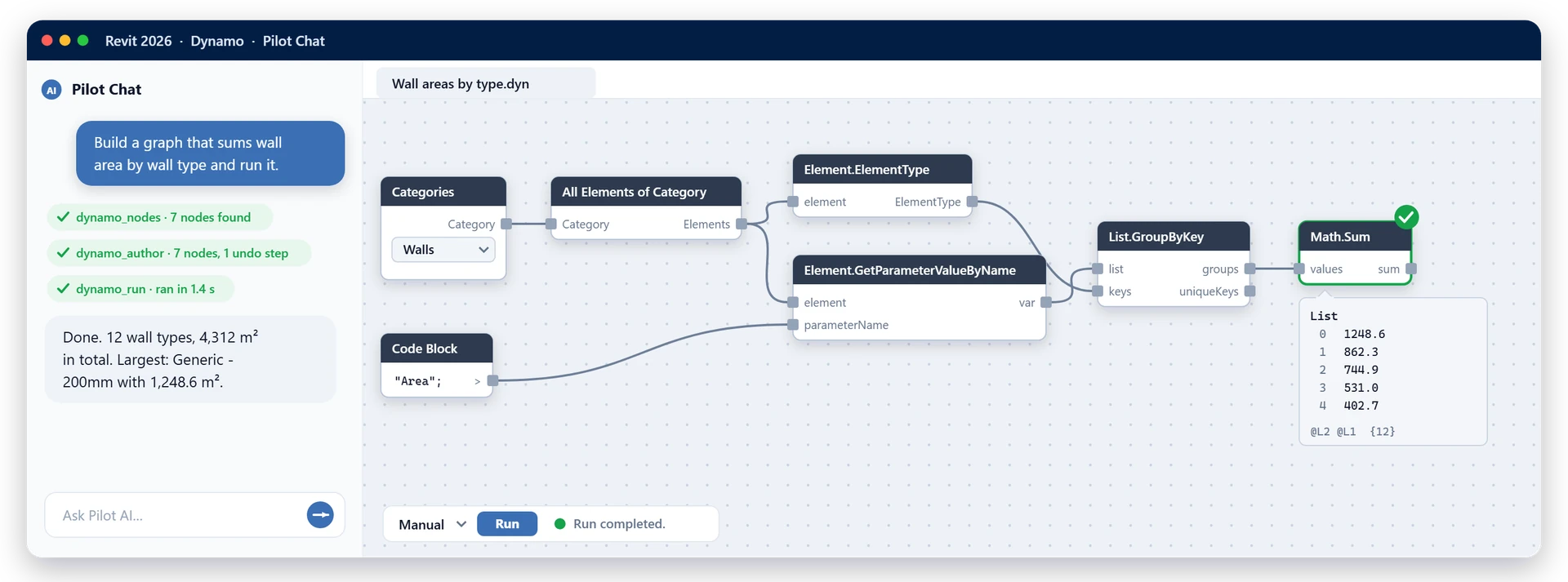Screen dimensions: 1568x582
Task: Select the Wall areas by type.dyn tab
Action: pos(486,83)
